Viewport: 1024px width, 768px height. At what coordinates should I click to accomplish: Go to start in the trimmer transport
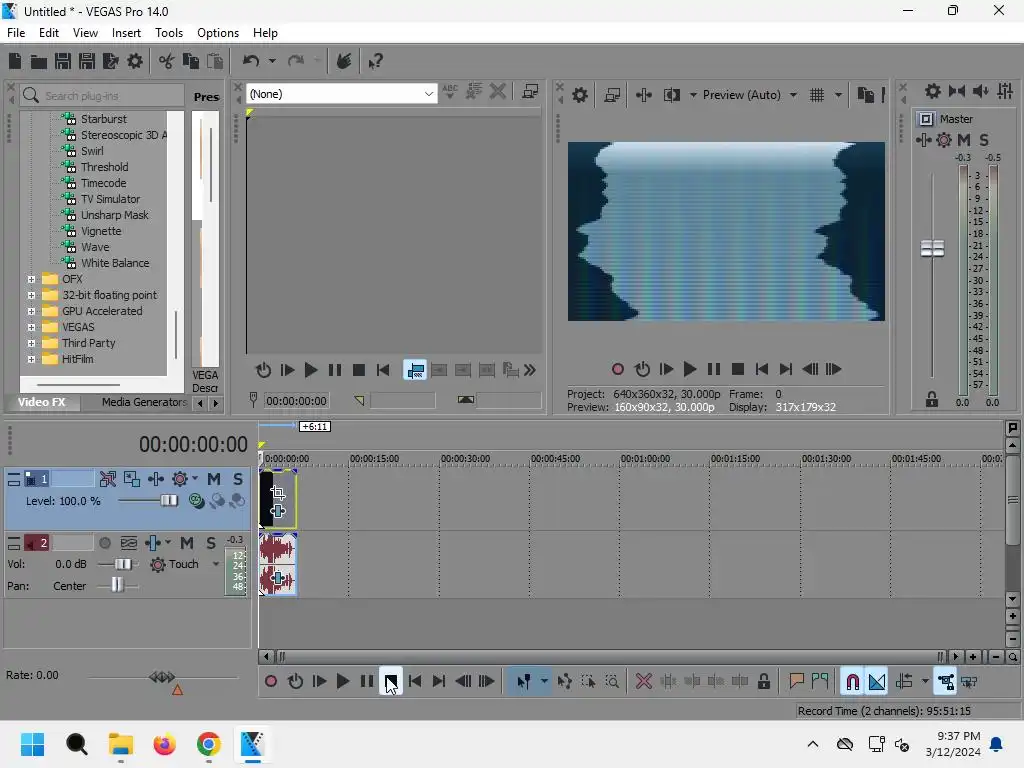383,370
